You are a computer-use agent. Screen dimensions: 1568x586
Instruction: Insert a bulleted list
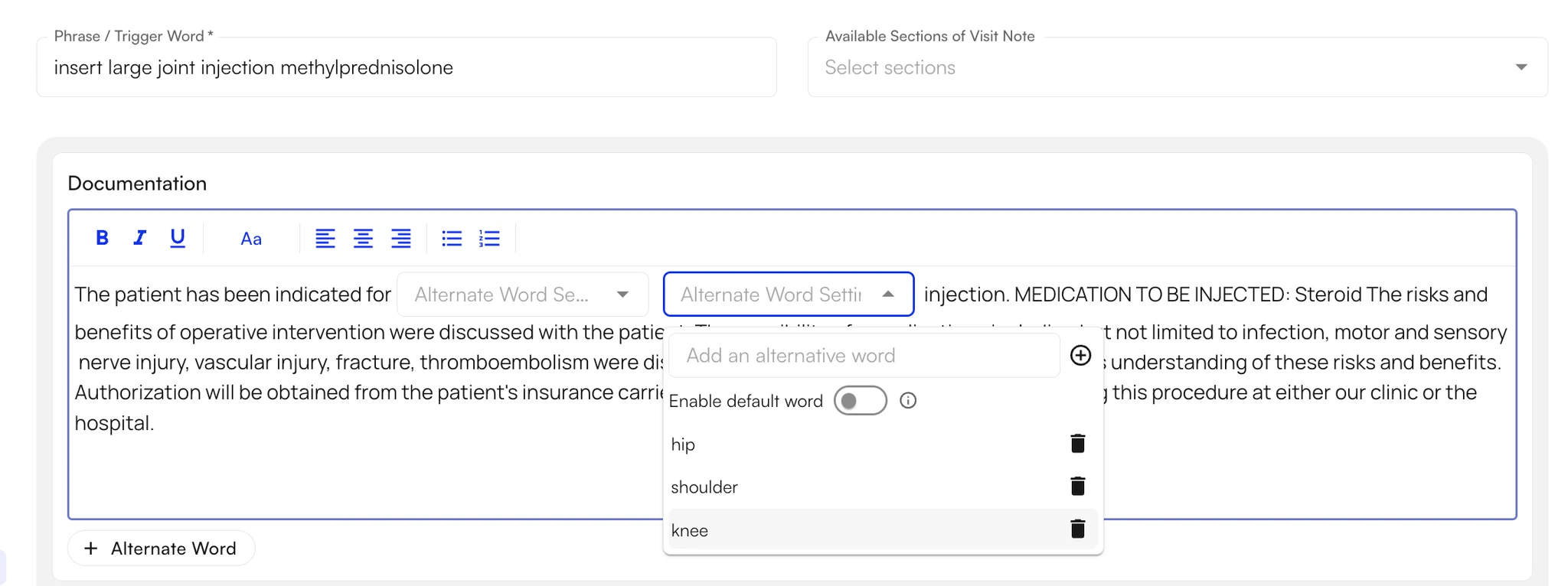click(452, 239)
